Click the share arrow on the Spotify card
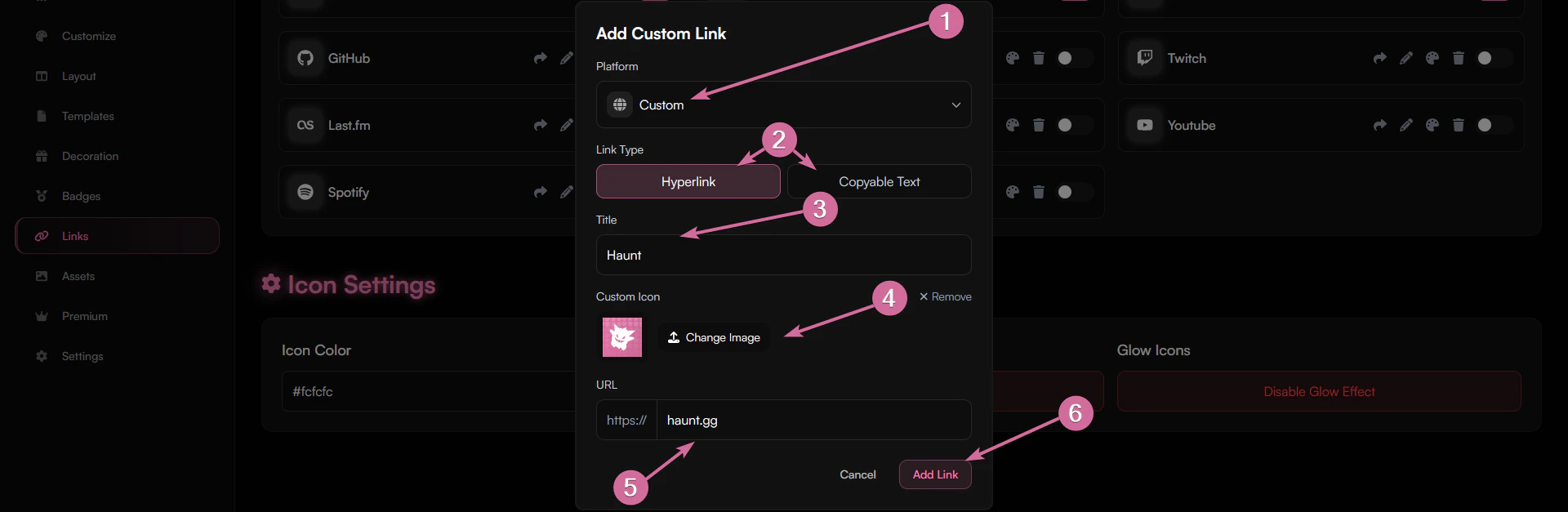The height and width of the screenshot is (512, 1568). coord(540,192)
